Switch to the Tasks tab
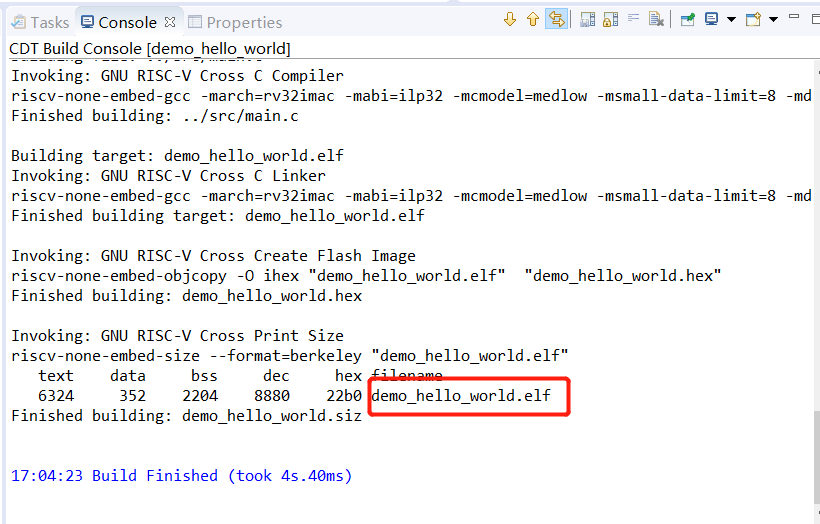Image resolution: width=820 pixels, height=524 pixels. 41,22
